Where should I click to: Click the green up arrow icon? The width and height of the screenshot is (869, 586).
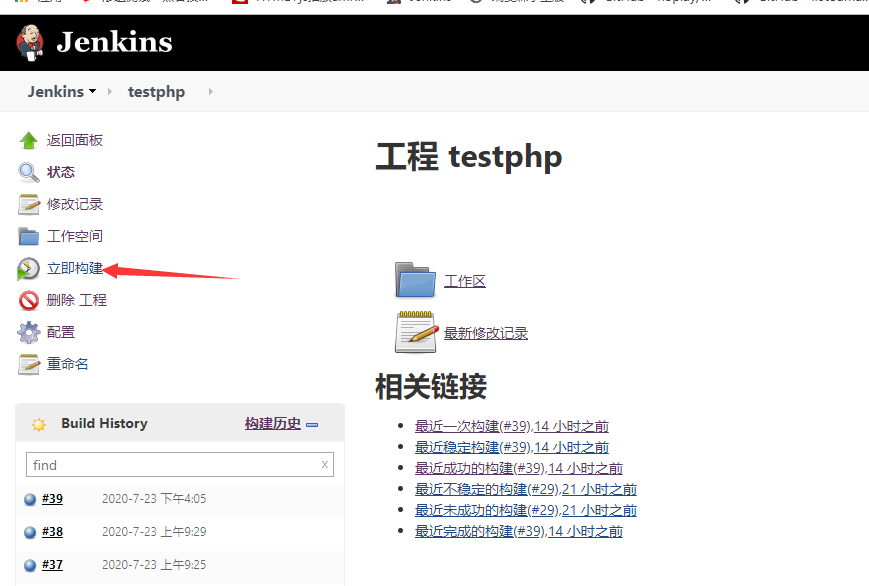click(x=28, y=140)
